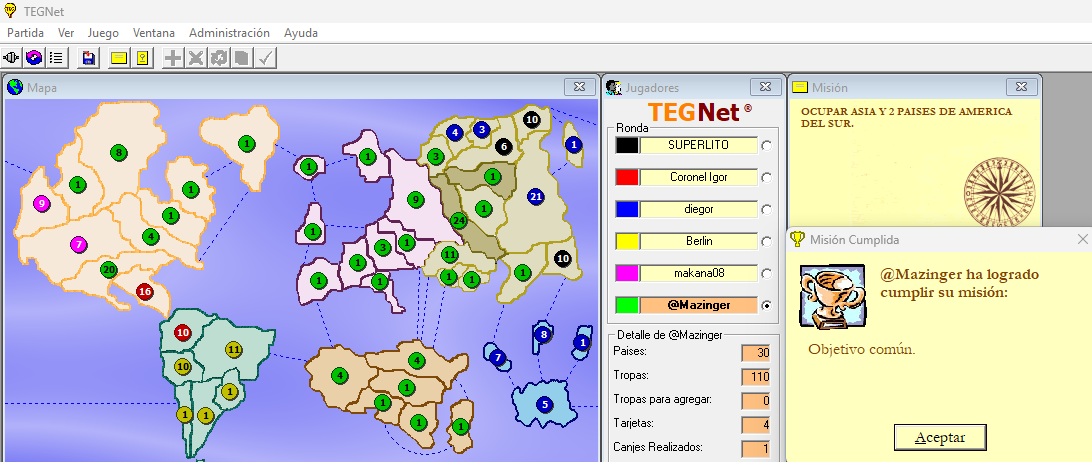
Task: Click the gray checkmark toolbar icon
Action: click(x=265, y=58)
